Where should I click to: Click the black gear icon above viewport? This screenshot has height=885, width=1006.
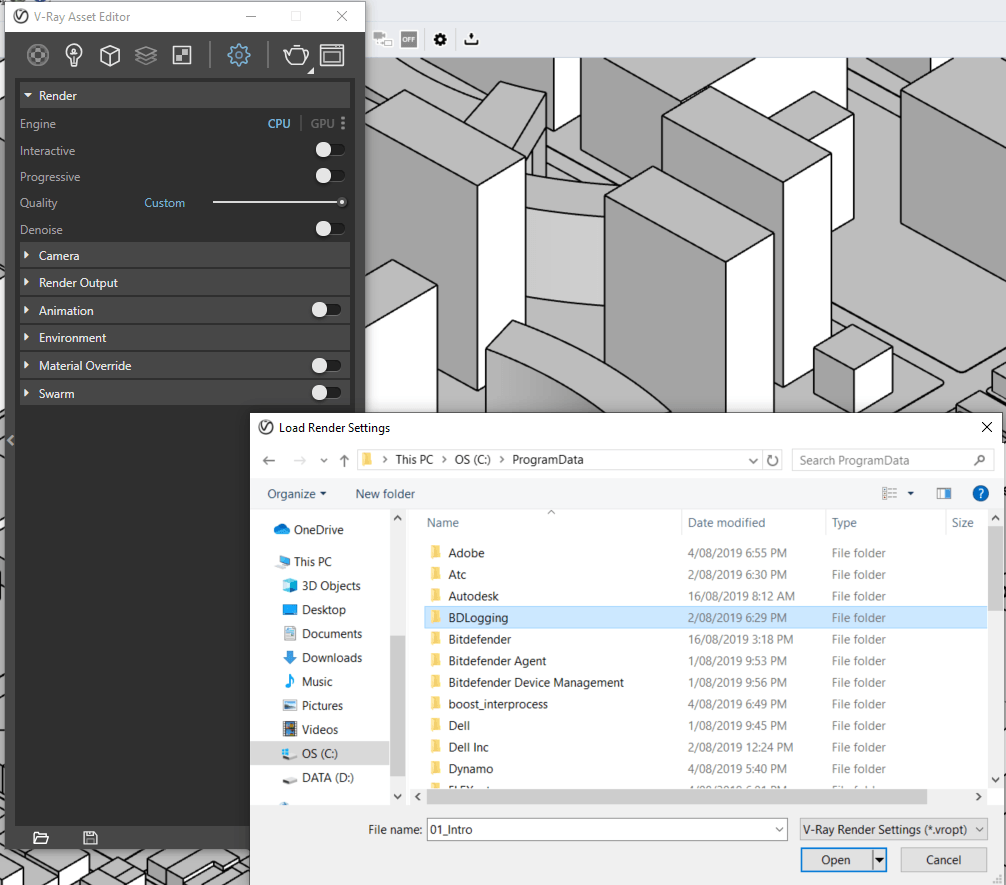[440, 39]
